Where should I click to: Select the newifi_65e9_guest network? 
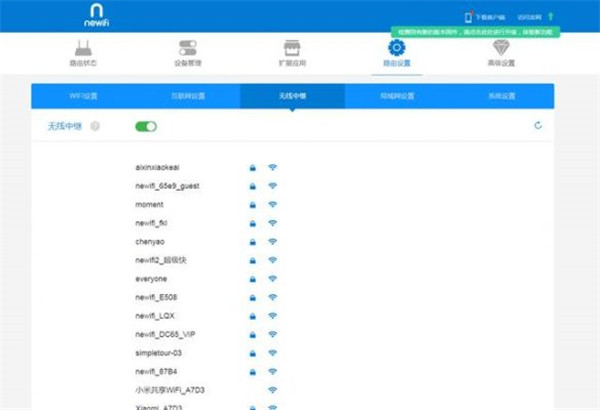tap(167, 185)
